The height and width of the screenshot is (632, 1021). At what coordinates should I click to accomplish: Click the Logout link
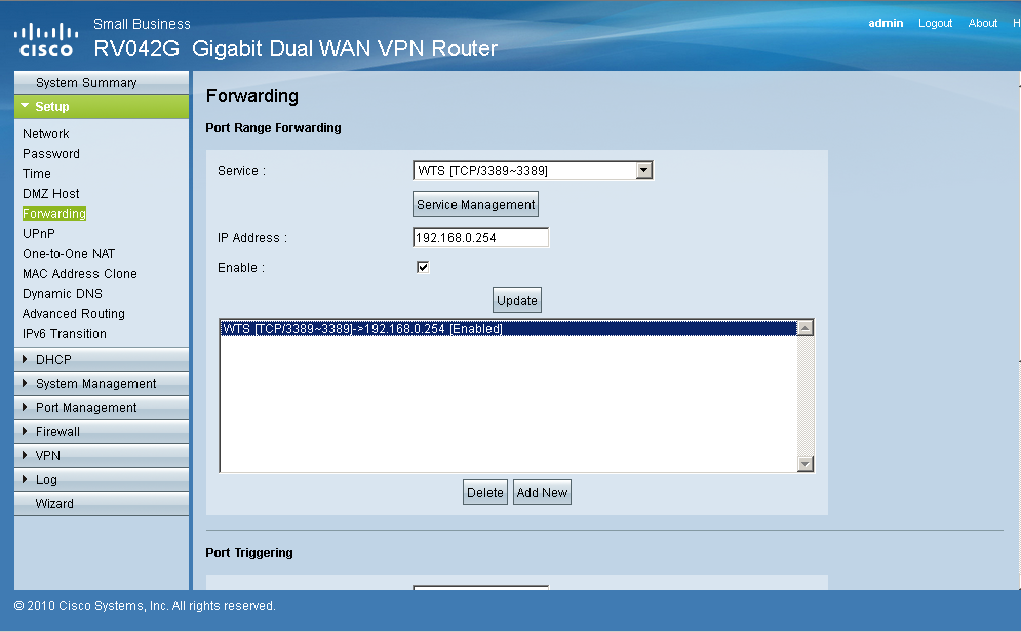point(935,23)
